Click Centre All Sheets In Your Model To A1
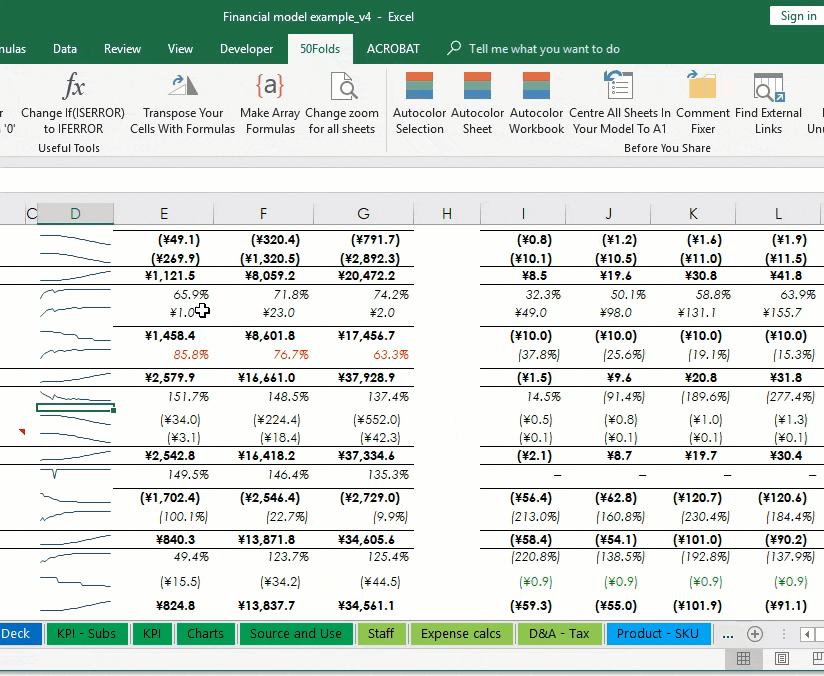This screenshot has height=676, width=824. pos(620,103)
